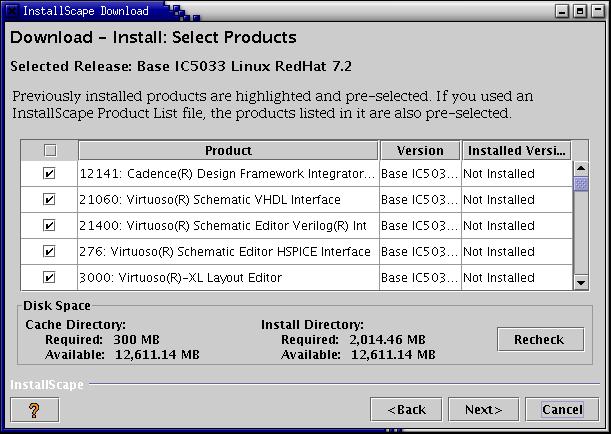Screen dimensions: 611x434
Task: Click the Product column header
Action: 228,150
